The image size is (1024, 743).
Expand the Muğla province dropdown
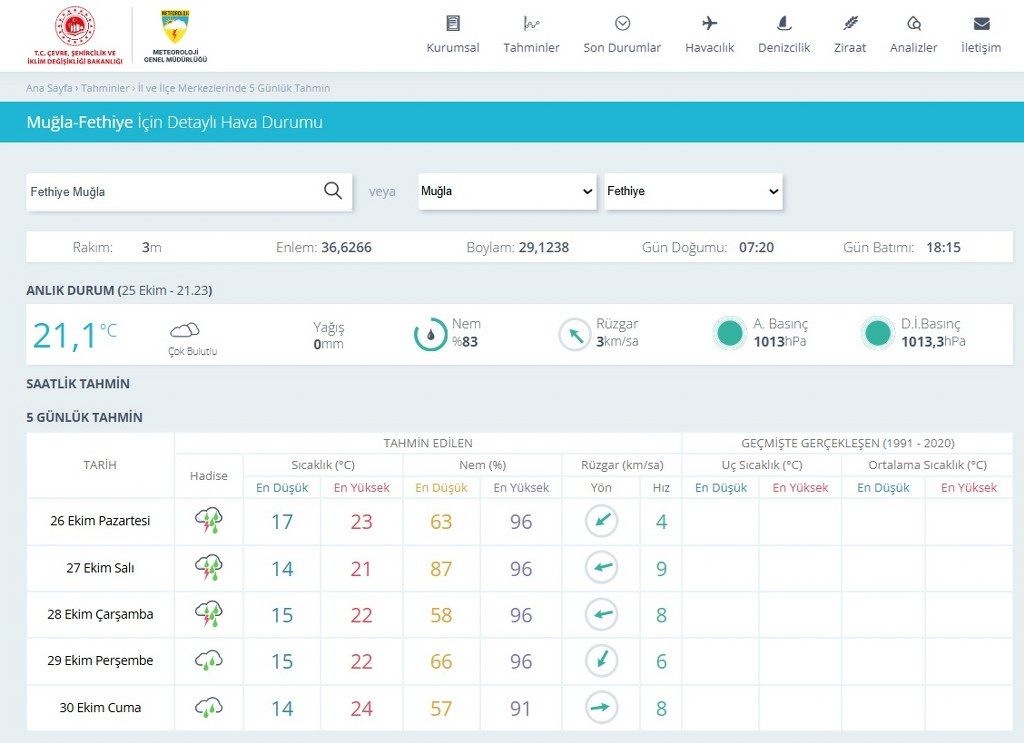(x=507, y=191)
